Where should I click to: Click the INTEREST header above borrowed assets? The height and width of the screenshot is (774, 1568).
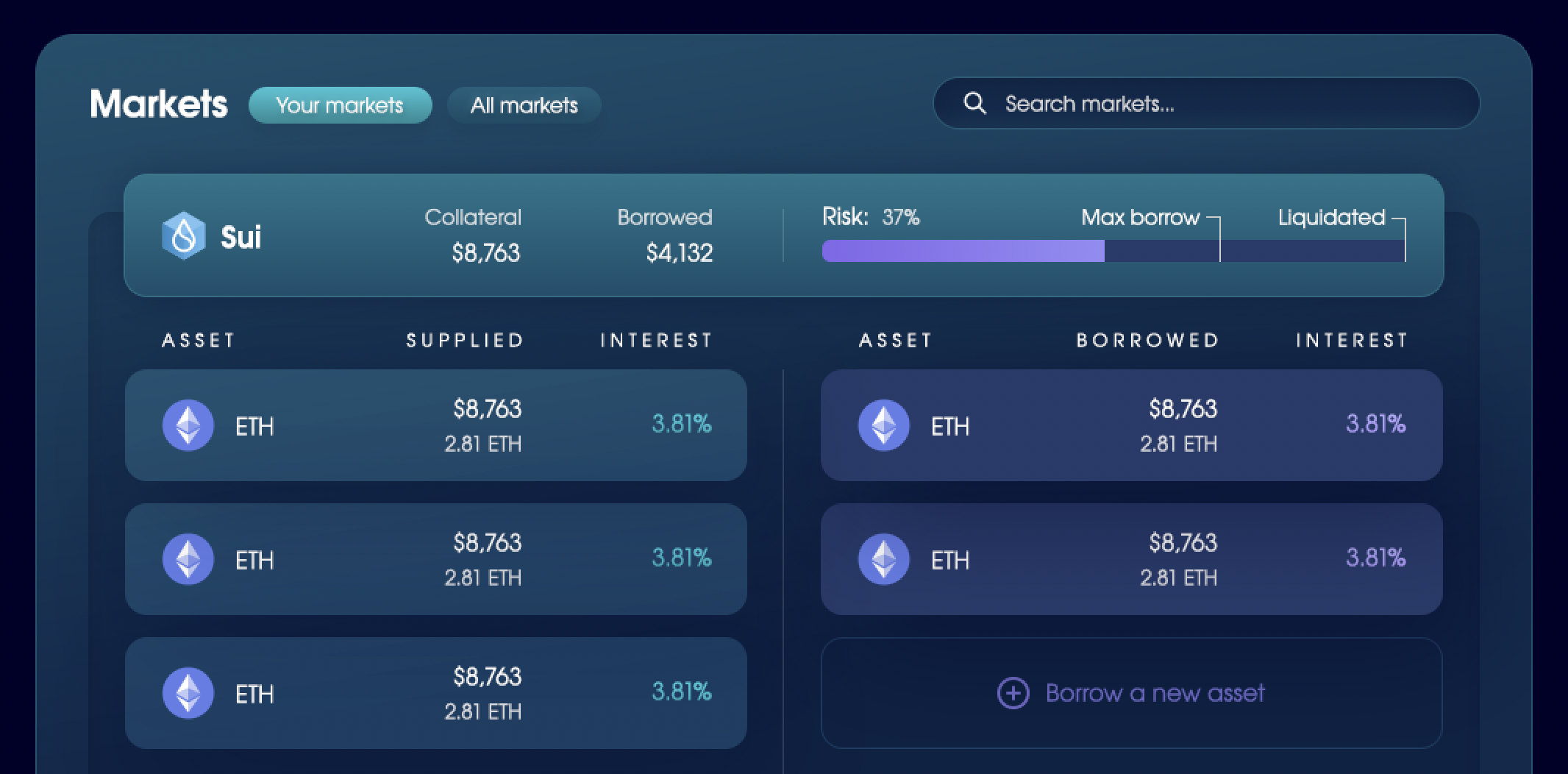1352,340
